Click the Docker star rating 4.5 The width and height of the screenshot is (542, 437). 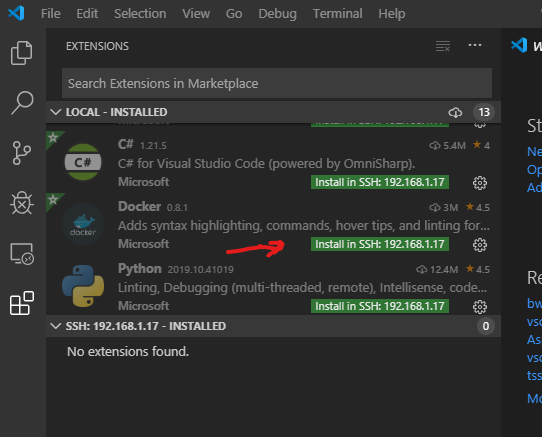[478, 207]
